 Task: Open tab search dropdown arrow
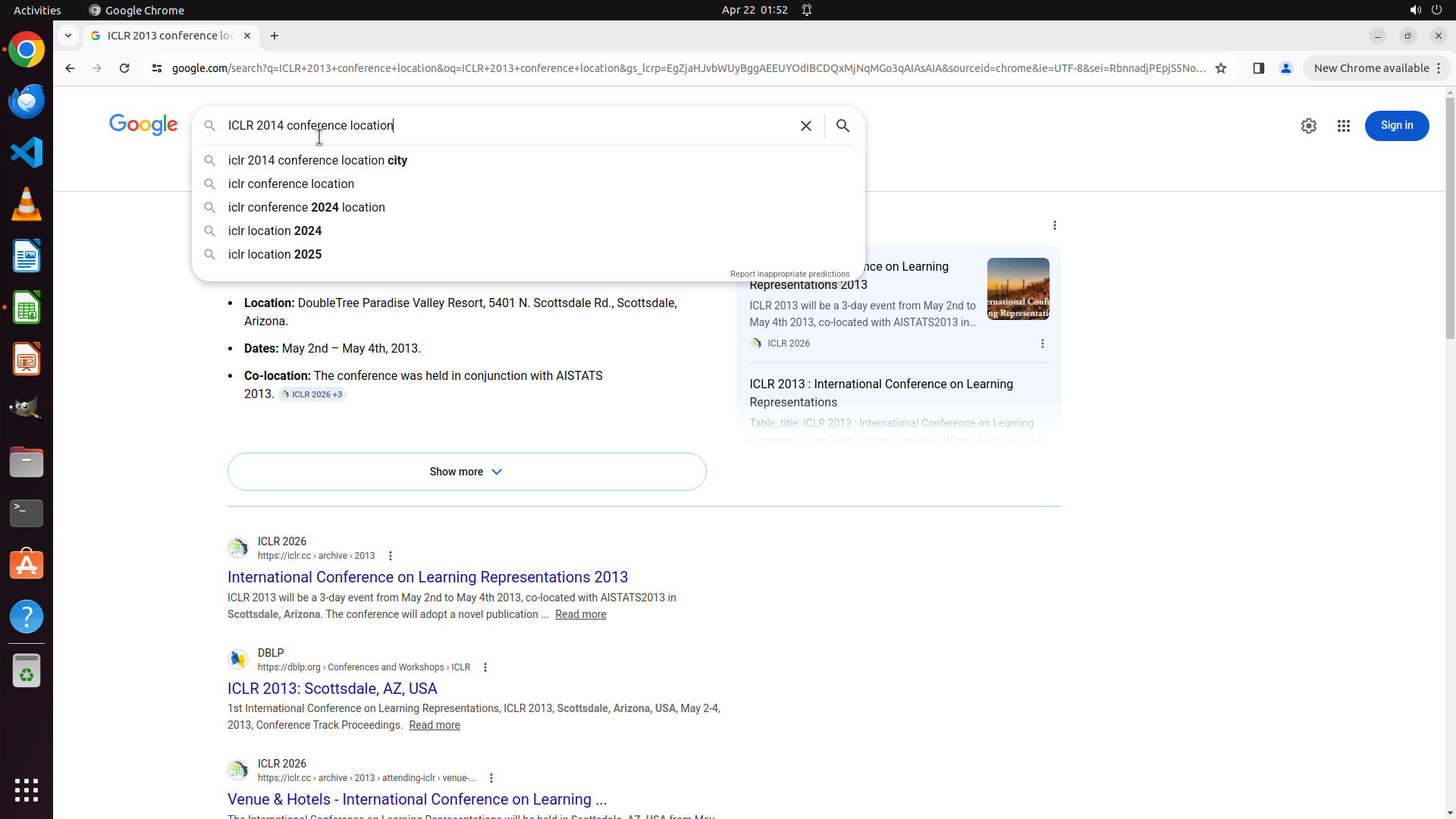click(x=68, y=36)
